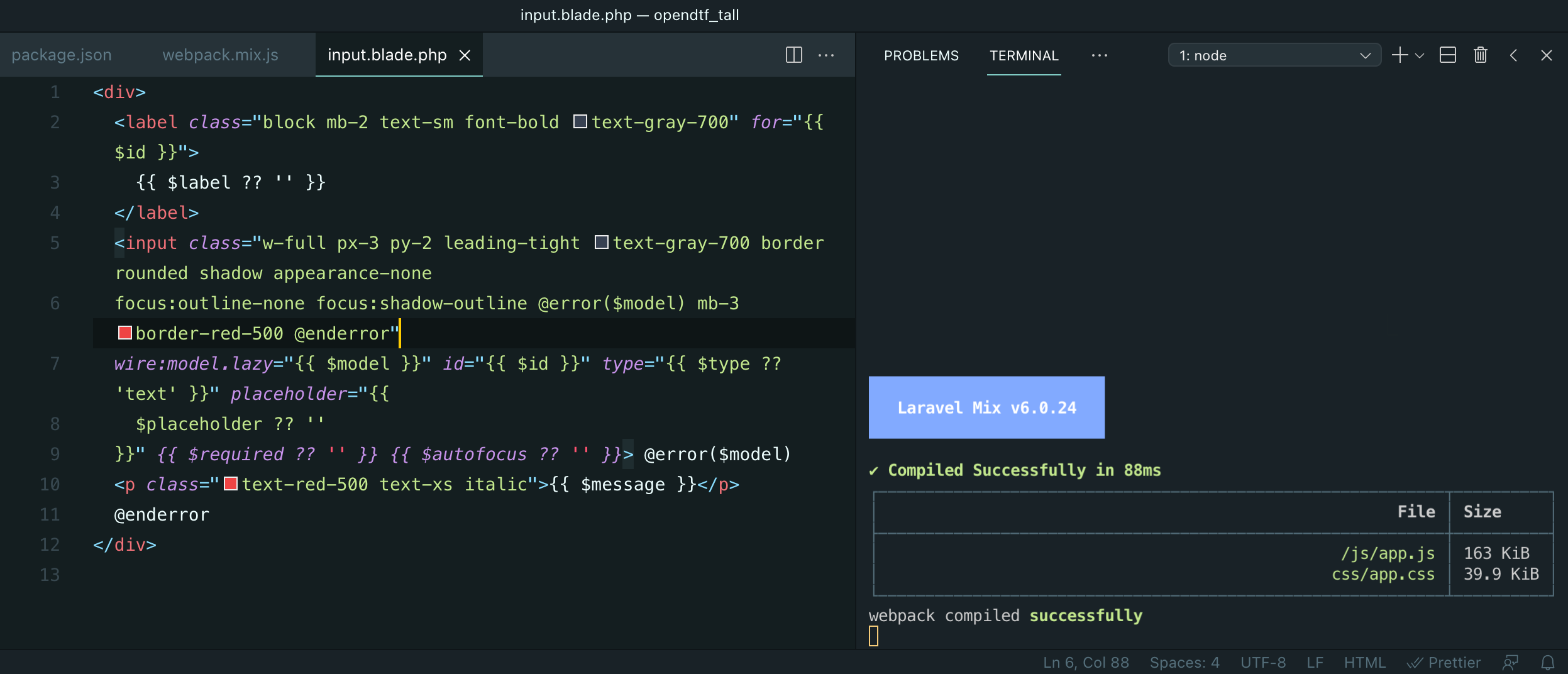Kill the terminal using the trash icon
This screenshot has height=674, width=1568.
click(1479, 55)
